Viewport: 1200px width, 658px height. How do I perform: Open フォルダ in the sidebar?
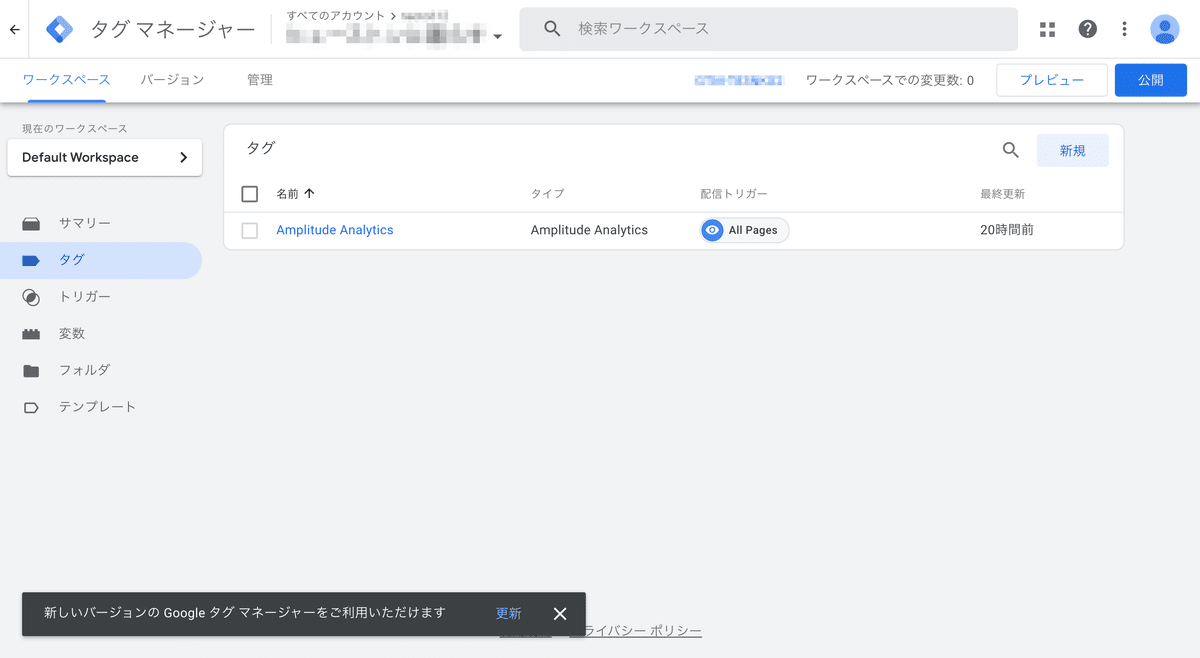pos(100,370)
